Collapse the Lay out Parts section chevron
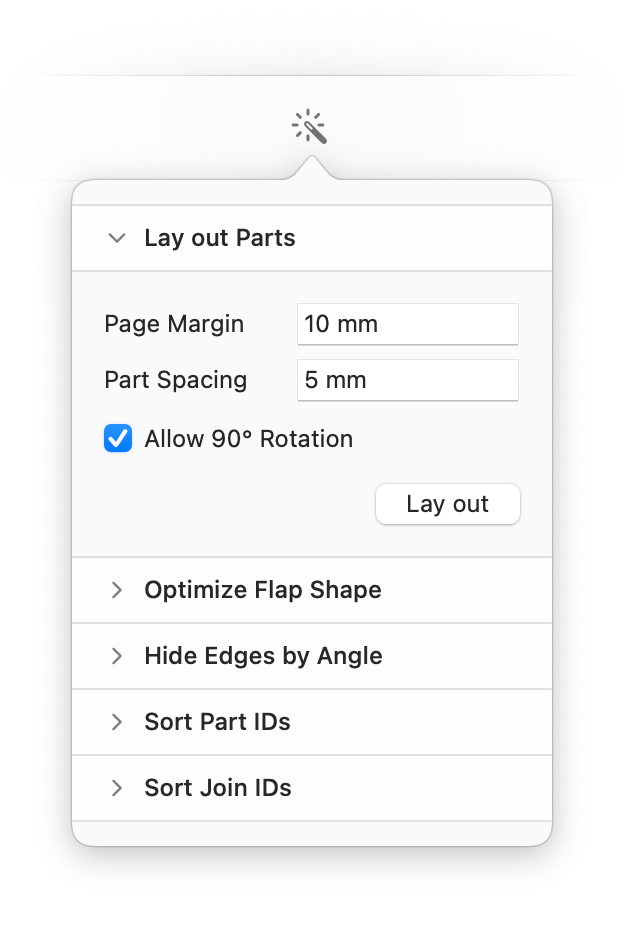 coord(117,238)
